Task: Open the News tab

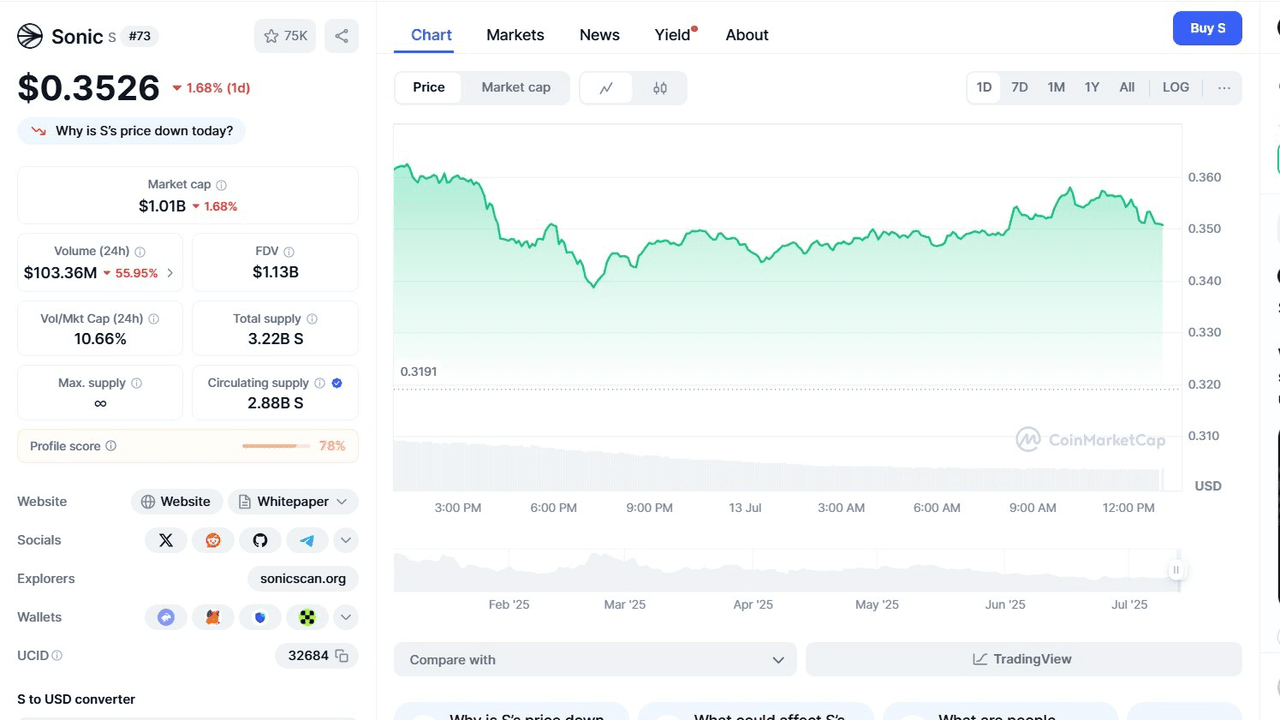Action: [599, 35]
